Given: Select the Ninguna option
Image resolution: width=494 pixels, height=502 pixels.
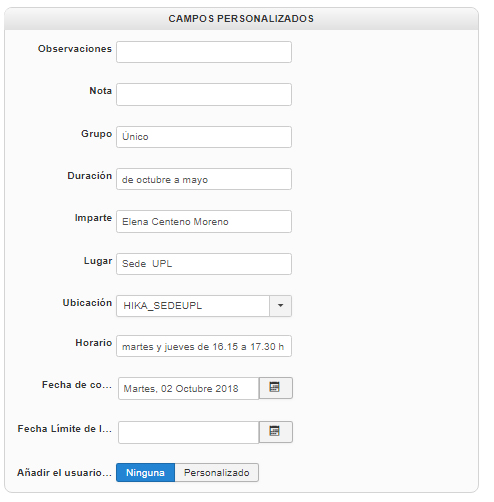Looking at the screenshot, I should pos(145,472).
